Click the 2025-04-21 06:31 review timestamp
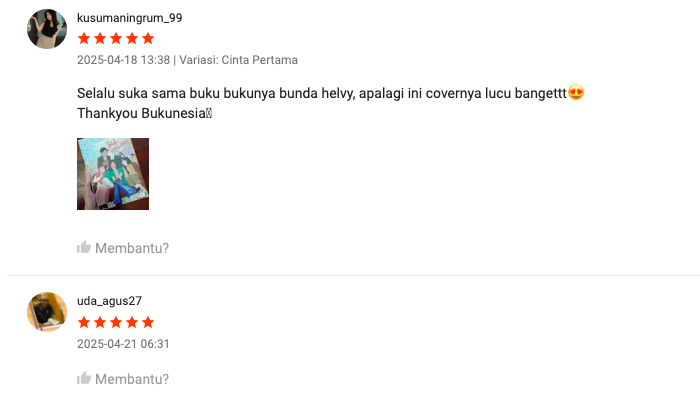Viewport: 700px width, 402px height. (x=123, y=344)
